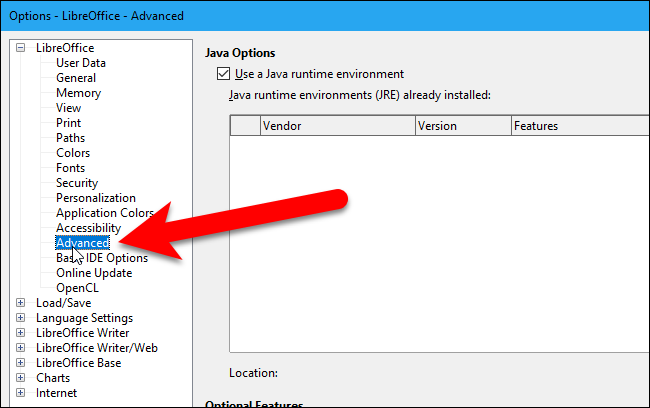The image size is (650, 408).
Task: Expand the Load/Save tree node
Action: [x=20, y=303]
